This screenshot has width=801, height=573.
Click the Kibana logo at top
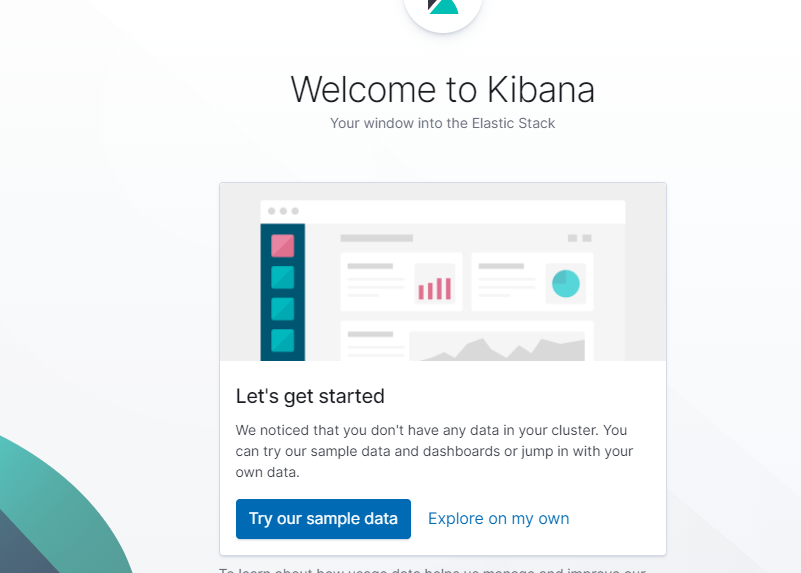tap(443, 8)
